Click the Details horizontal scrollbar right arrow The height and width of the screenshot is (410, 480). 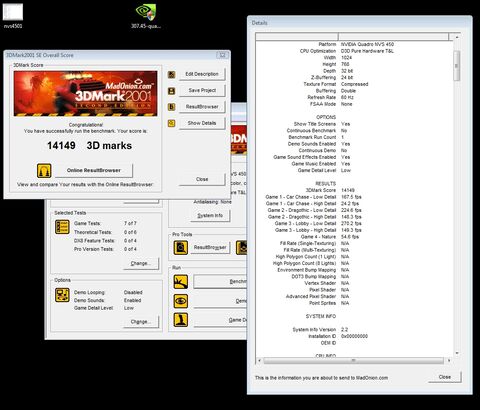coord(449,361)
